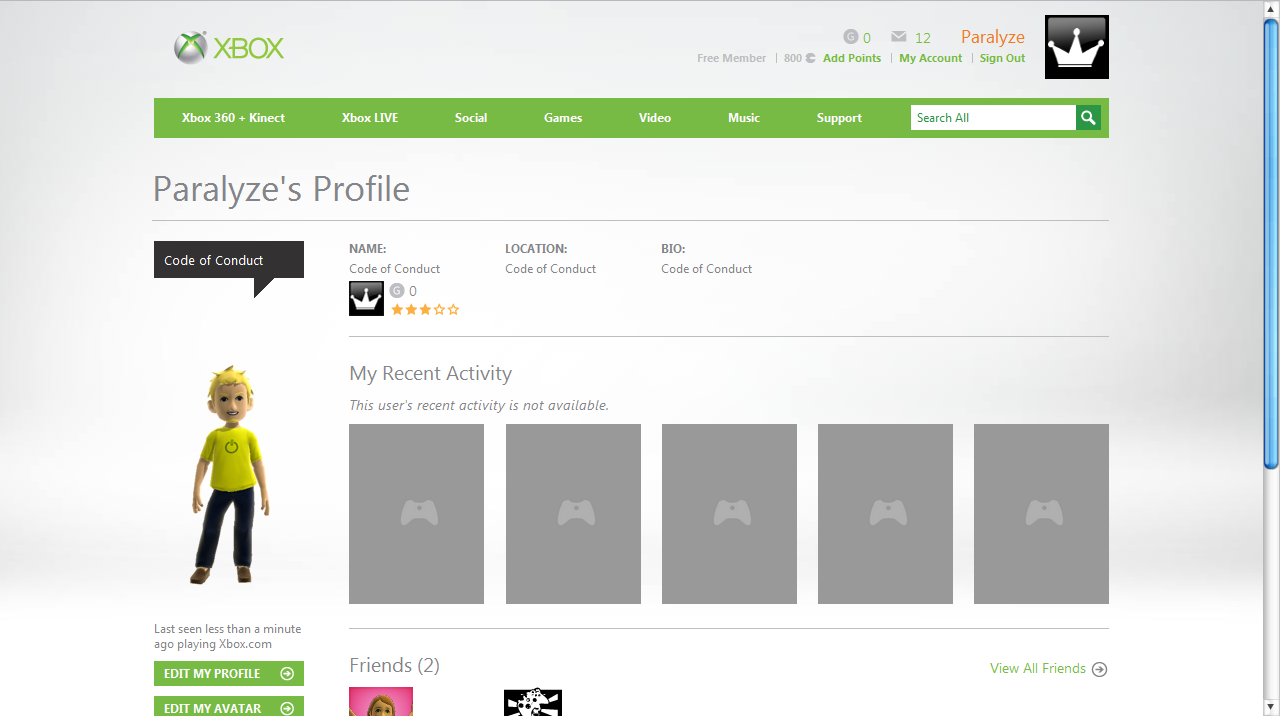Click the search magnifier button

1088,118
